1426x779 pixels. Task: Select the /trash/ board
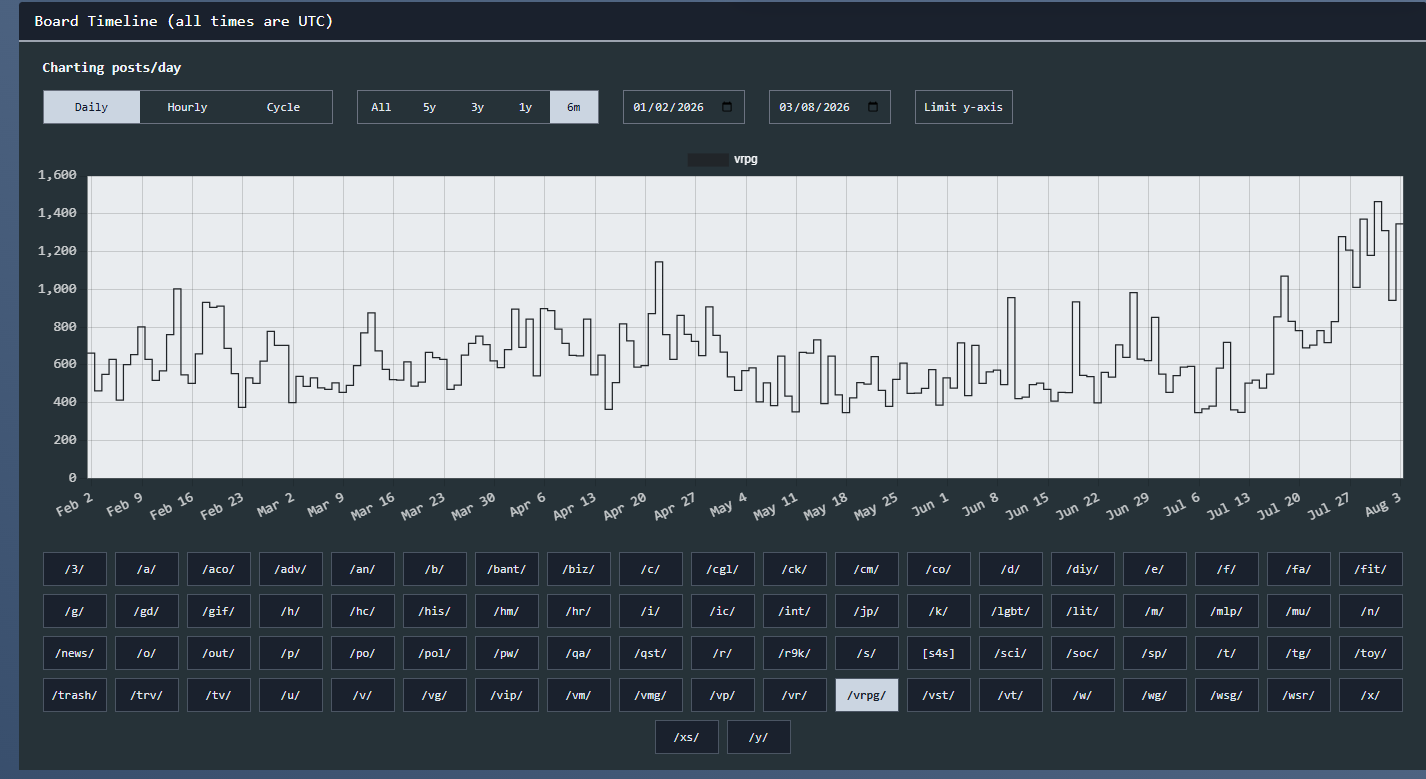(75, 695)
